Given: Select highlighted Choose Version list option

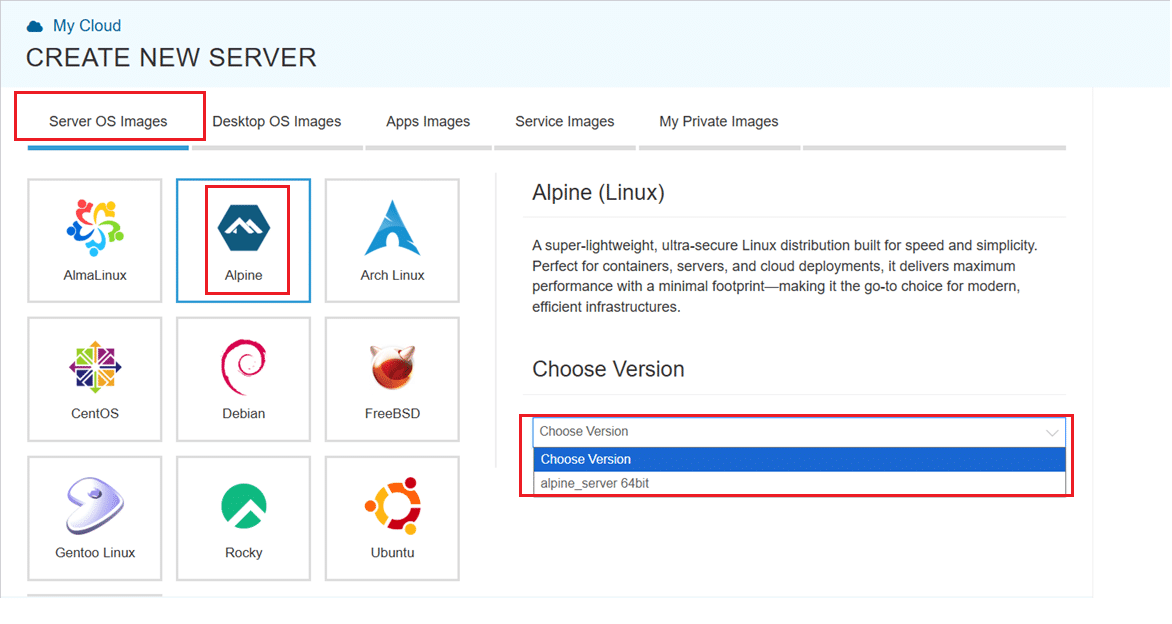Looking at the screenshot, I should point(799,459).
